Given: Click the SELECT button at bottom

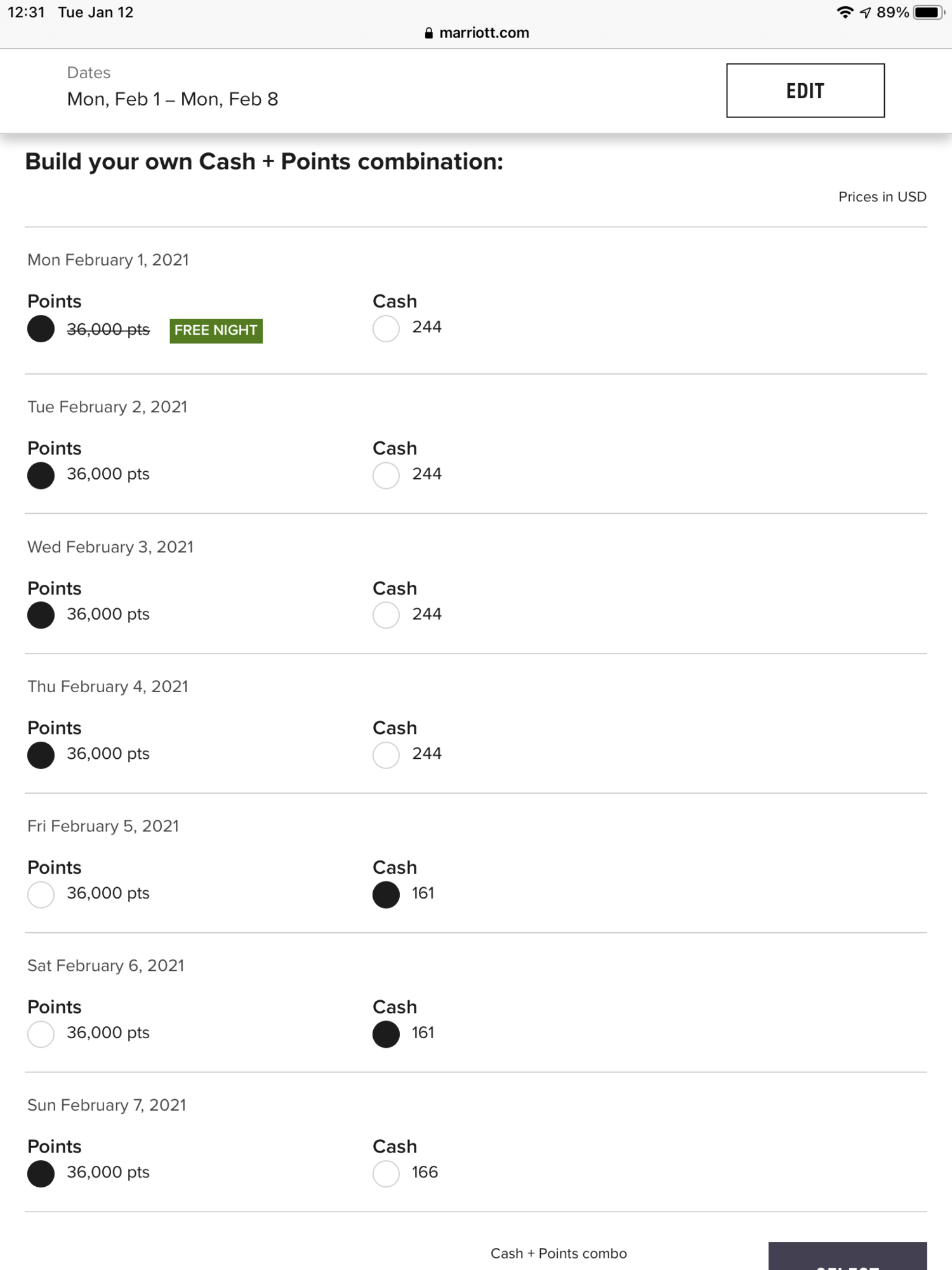Looking at the screenshot, I should [x=847, y=1256].
